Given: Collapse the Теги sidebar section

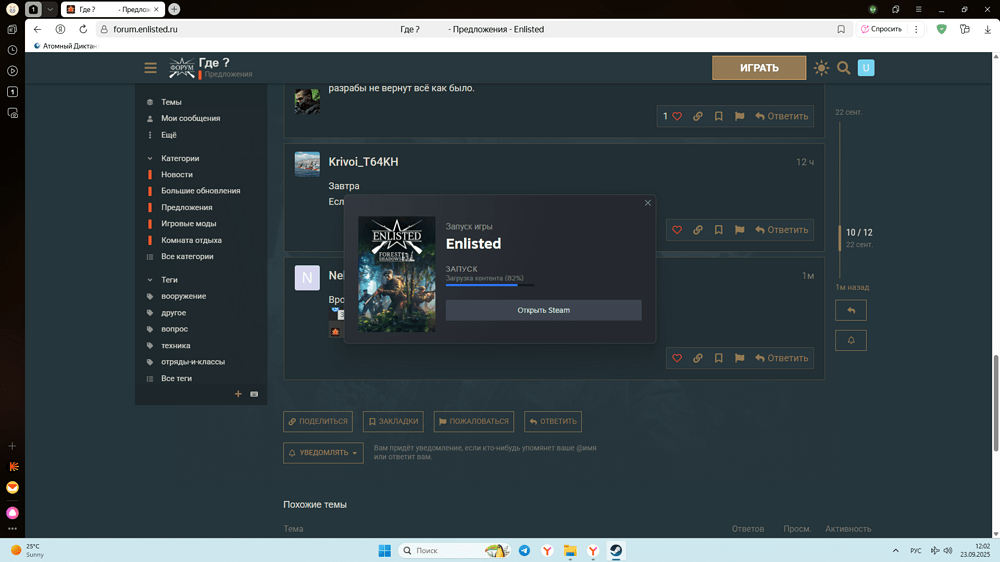Looking at the screenshot, I should 150,280.
